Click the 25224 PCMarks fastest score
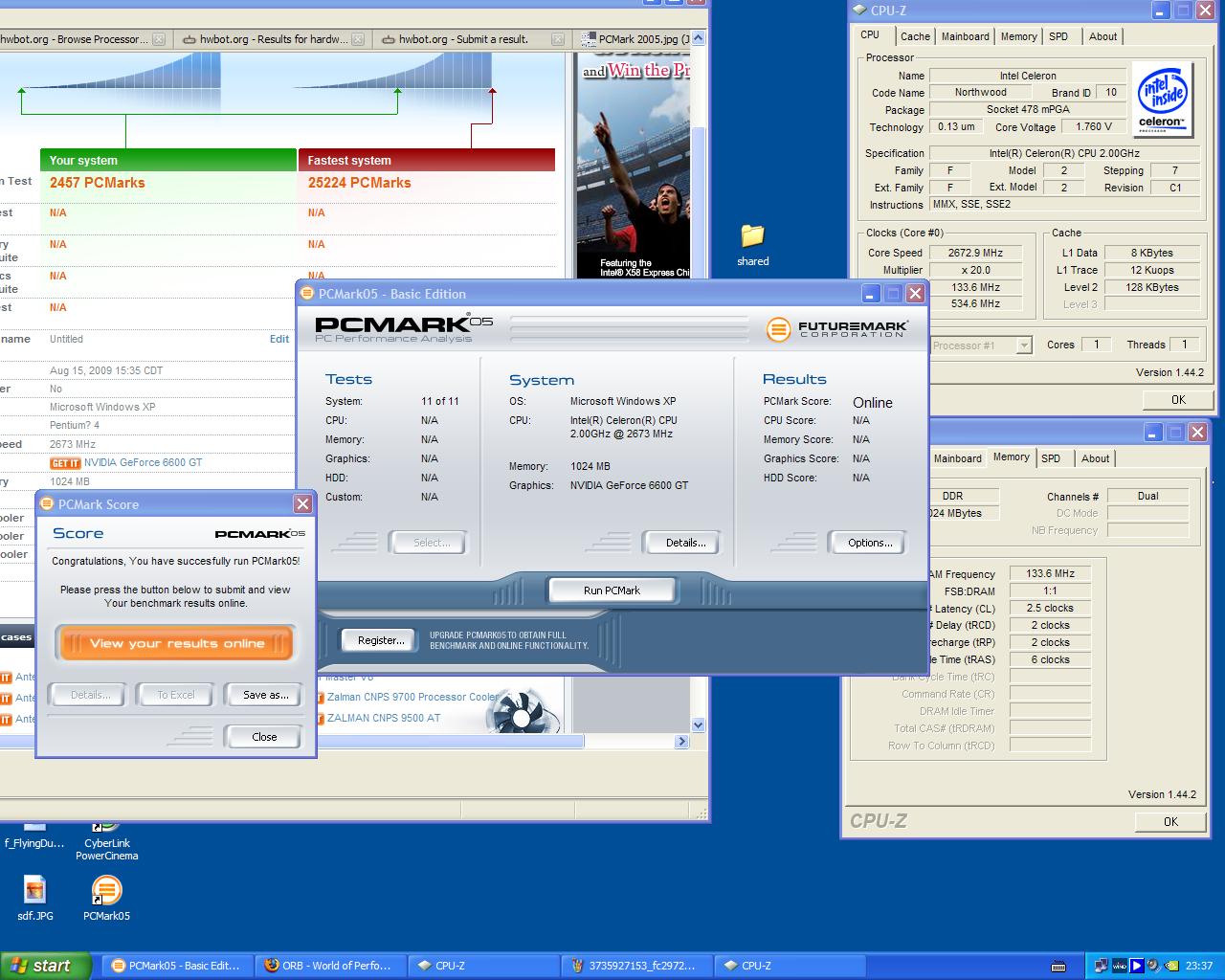This screenshot has height=980, width=1225. (x=359, y=183)
